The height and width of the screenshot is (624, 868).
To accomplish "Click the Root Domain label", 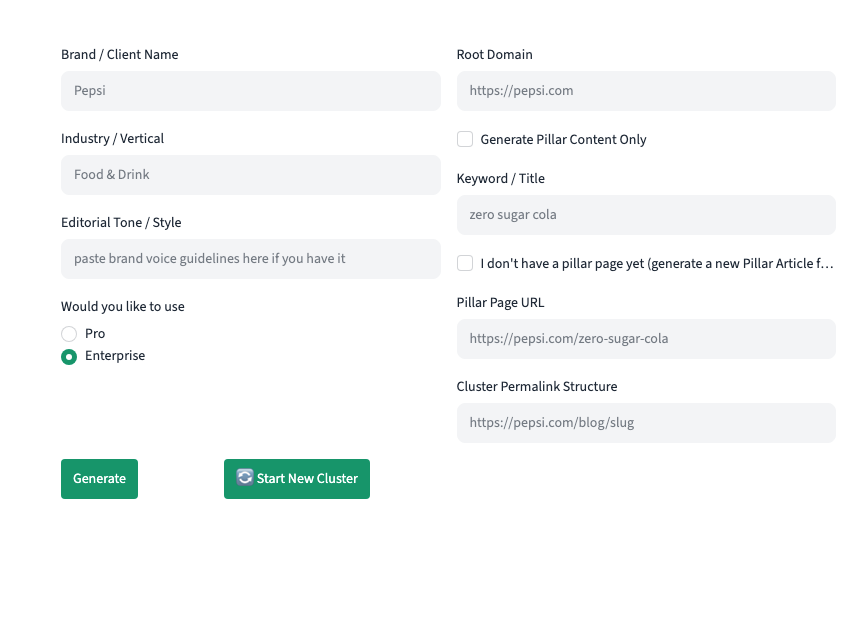I will click(494, 54).
